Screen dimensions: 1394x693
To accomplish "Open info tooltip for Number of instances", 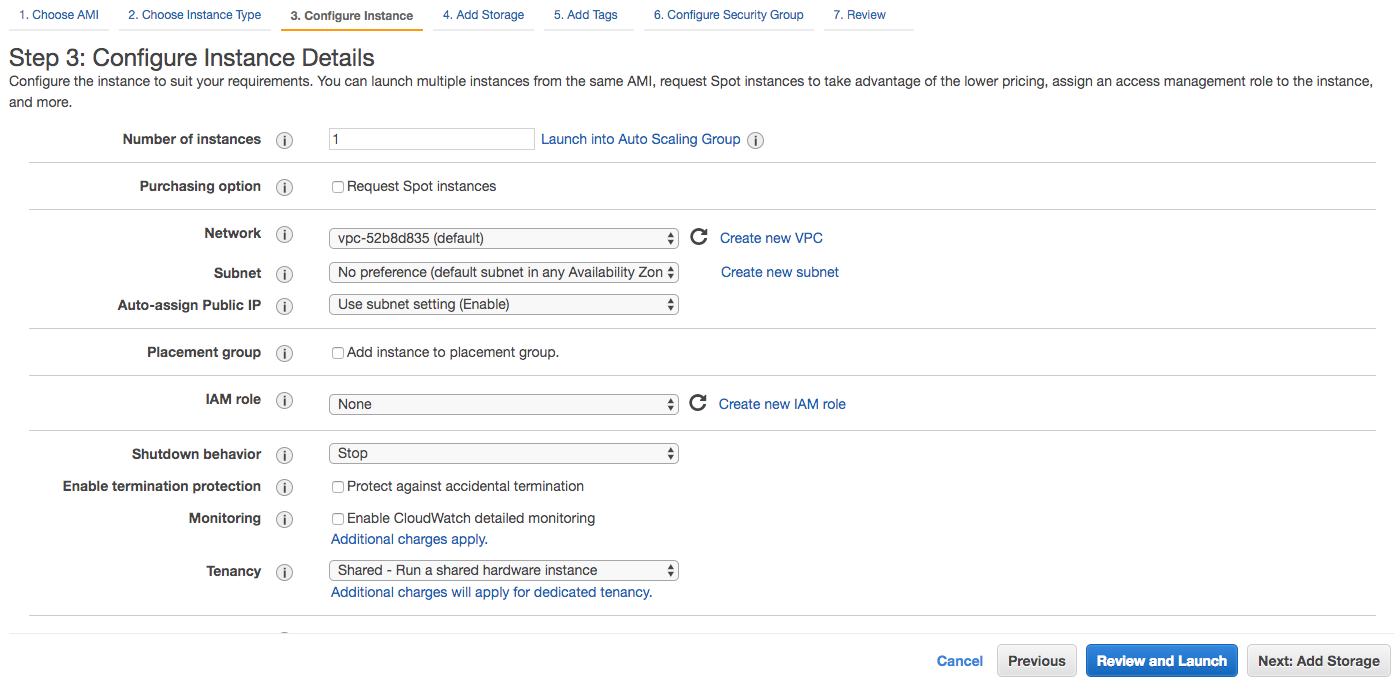I will coord(284,140).
